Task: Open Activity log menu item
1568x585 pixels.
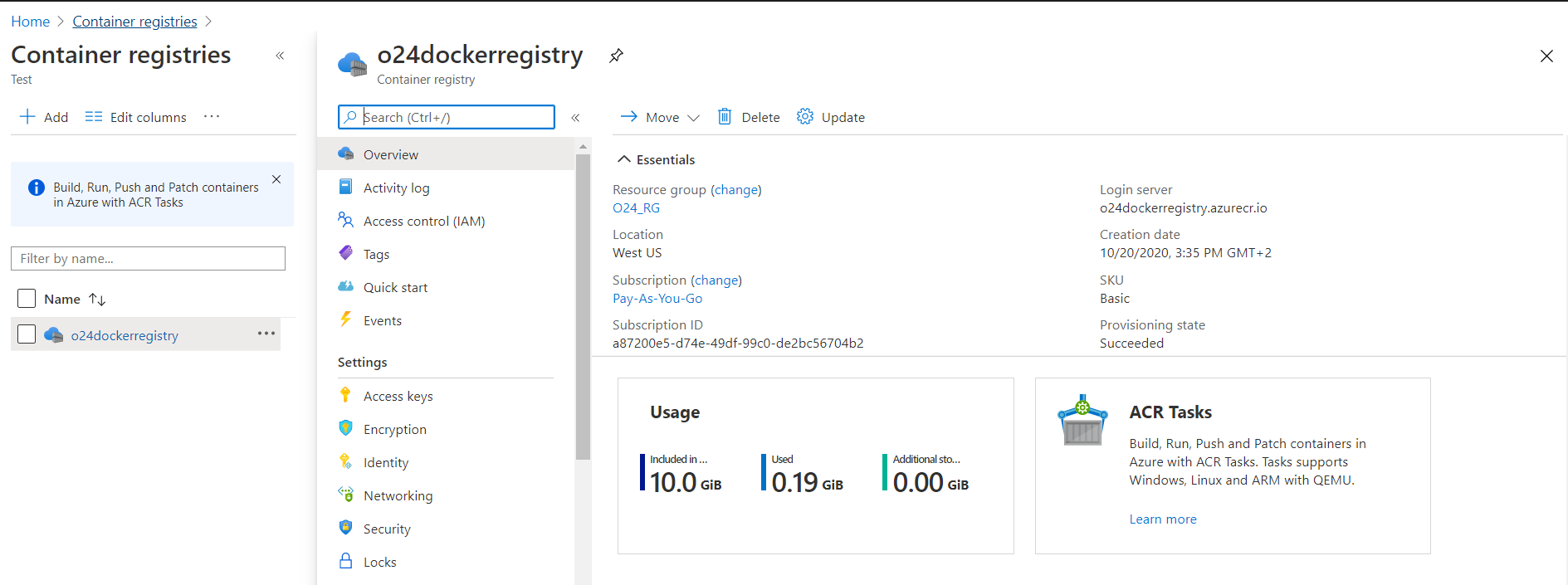Action: (x=396, y=188)
